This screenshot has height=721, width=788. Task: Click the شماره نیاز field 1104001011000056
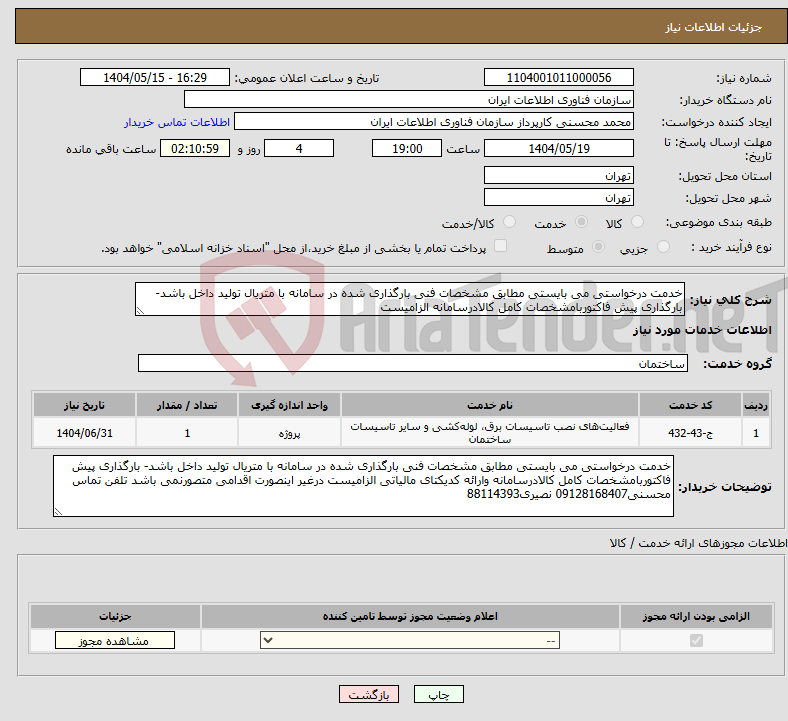[x=558, y=77]
